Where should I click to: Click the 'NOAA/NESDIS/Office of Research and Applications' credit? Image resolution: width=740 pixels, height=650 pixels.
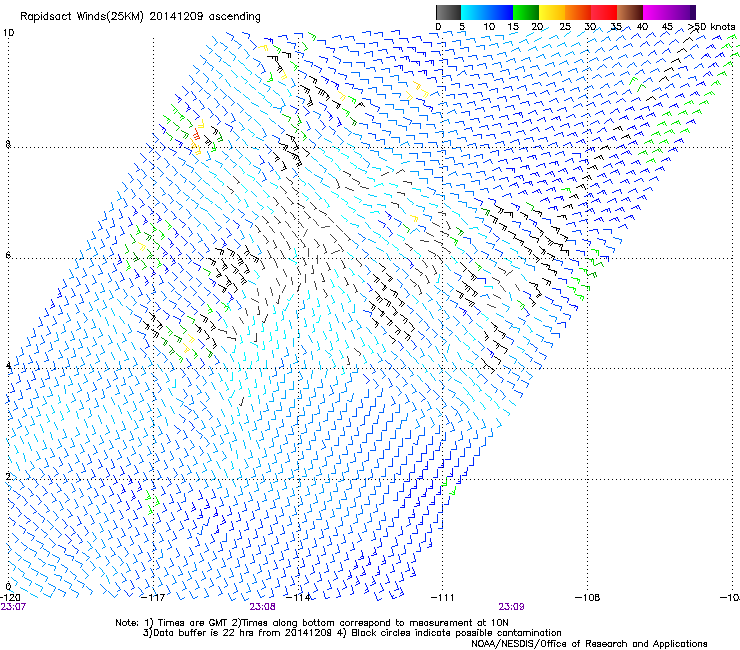[589, 644]
